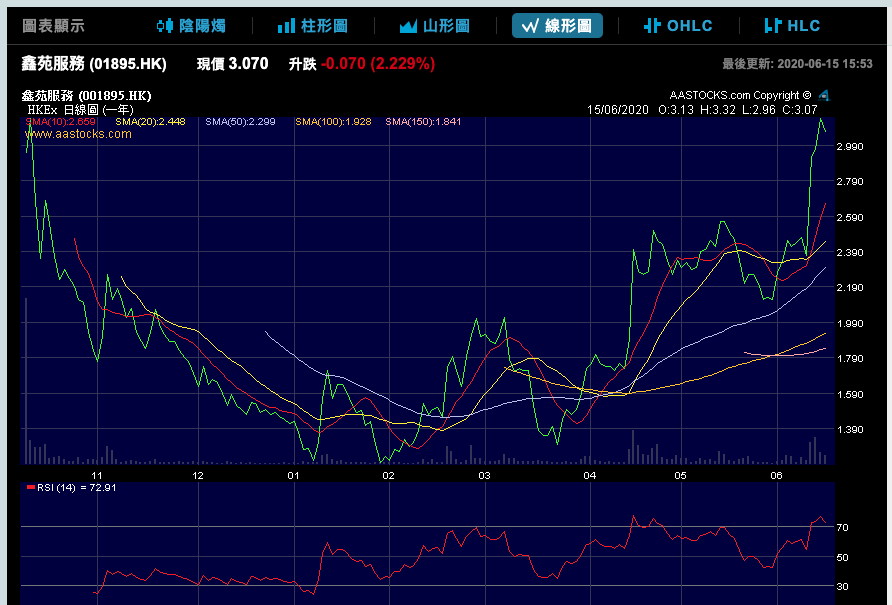
Task: Click the OHLC bars icon
Action: (652, 26)
